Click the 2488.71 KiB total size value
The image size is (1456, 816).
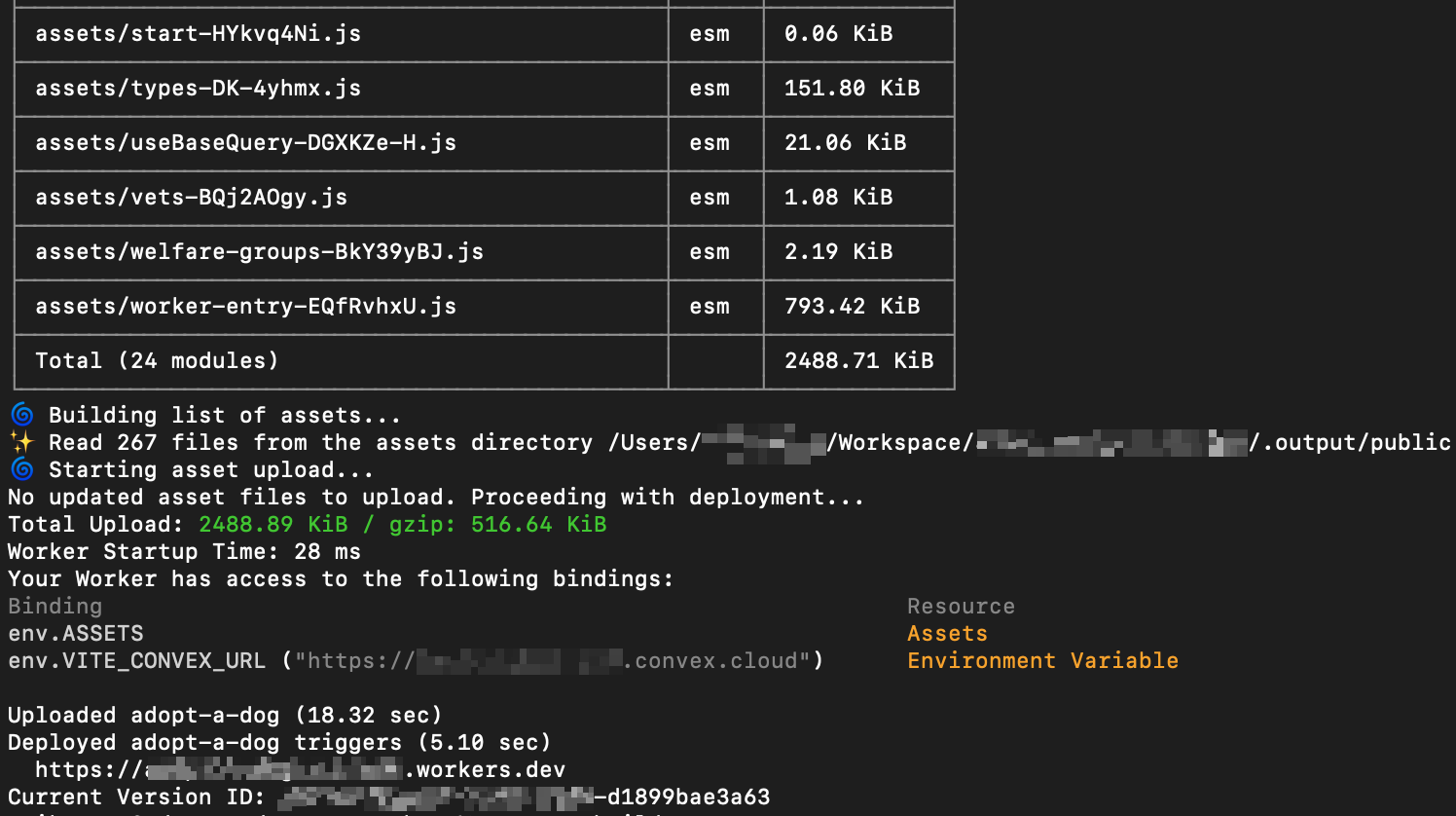click(x=858, y=361)
